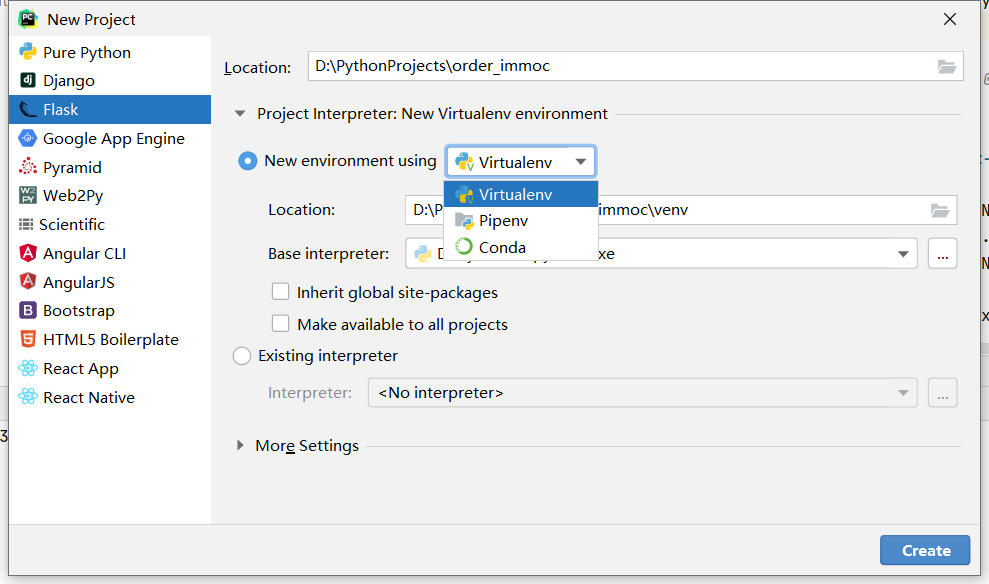Click the Pyramid project type icon
989x584 pixels.
(28, 168)
